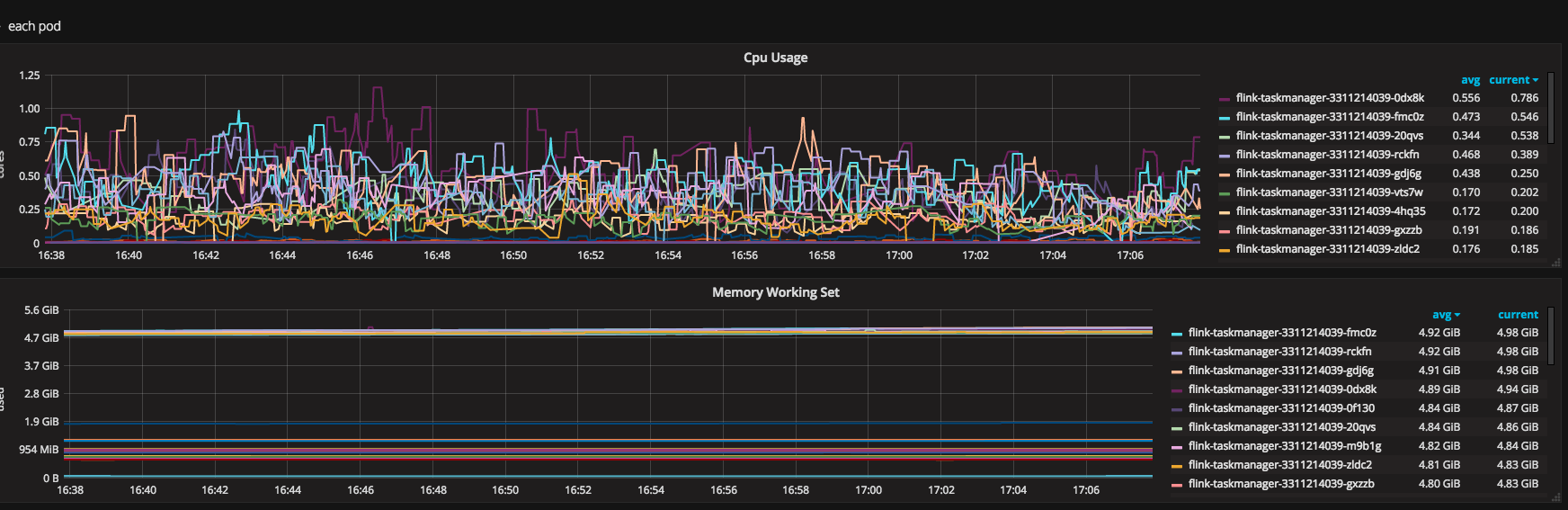Click vts7w color line icon in Cpu Usage legend
The width and height of the screenshot is (1568, 510).
pyautogui.click(x=1224, y=193)
